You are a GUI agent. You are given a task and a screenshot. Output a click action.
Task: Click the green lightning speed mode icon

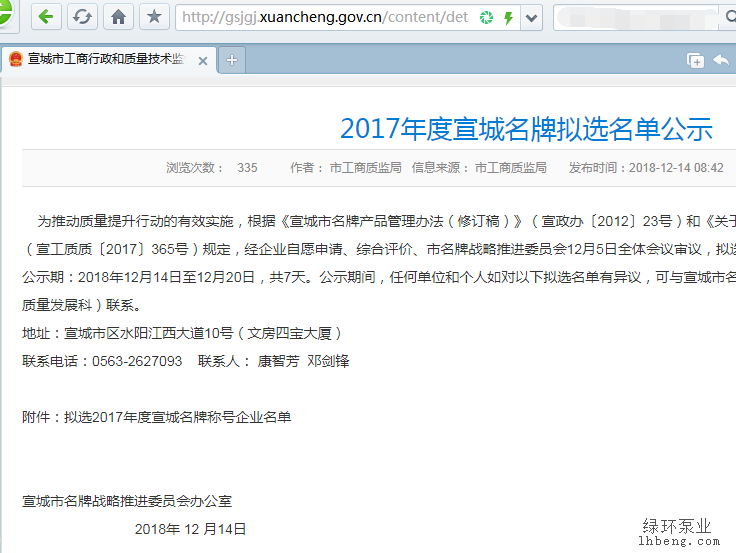pyautogui.click(x=508, y=18)
